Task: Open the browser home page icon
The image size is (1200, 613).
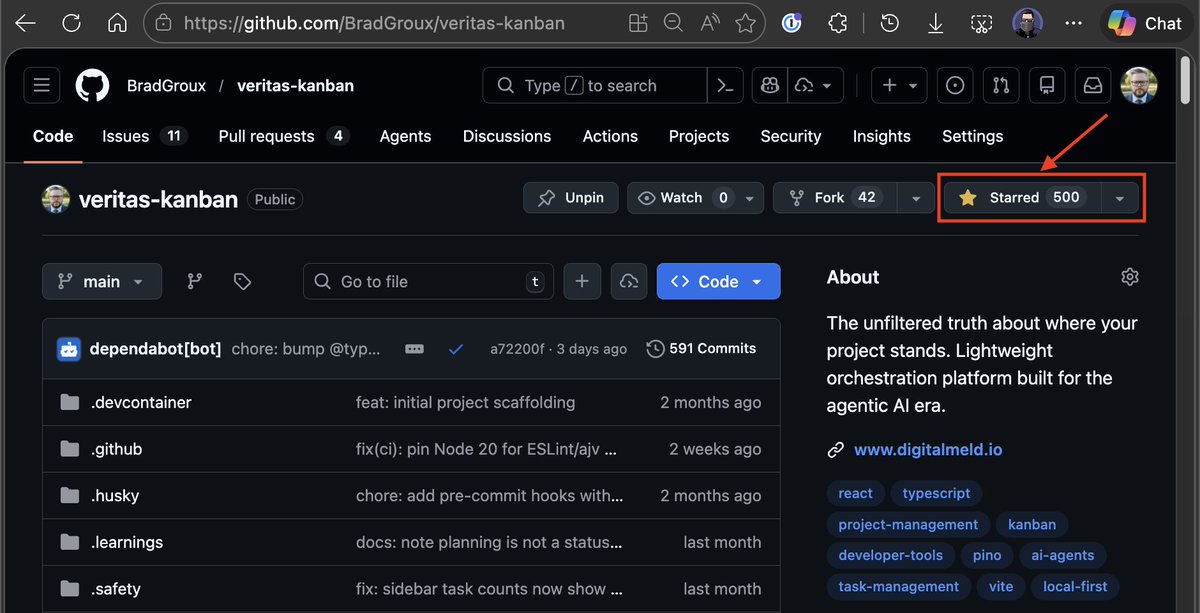Action: click(117, 23)
